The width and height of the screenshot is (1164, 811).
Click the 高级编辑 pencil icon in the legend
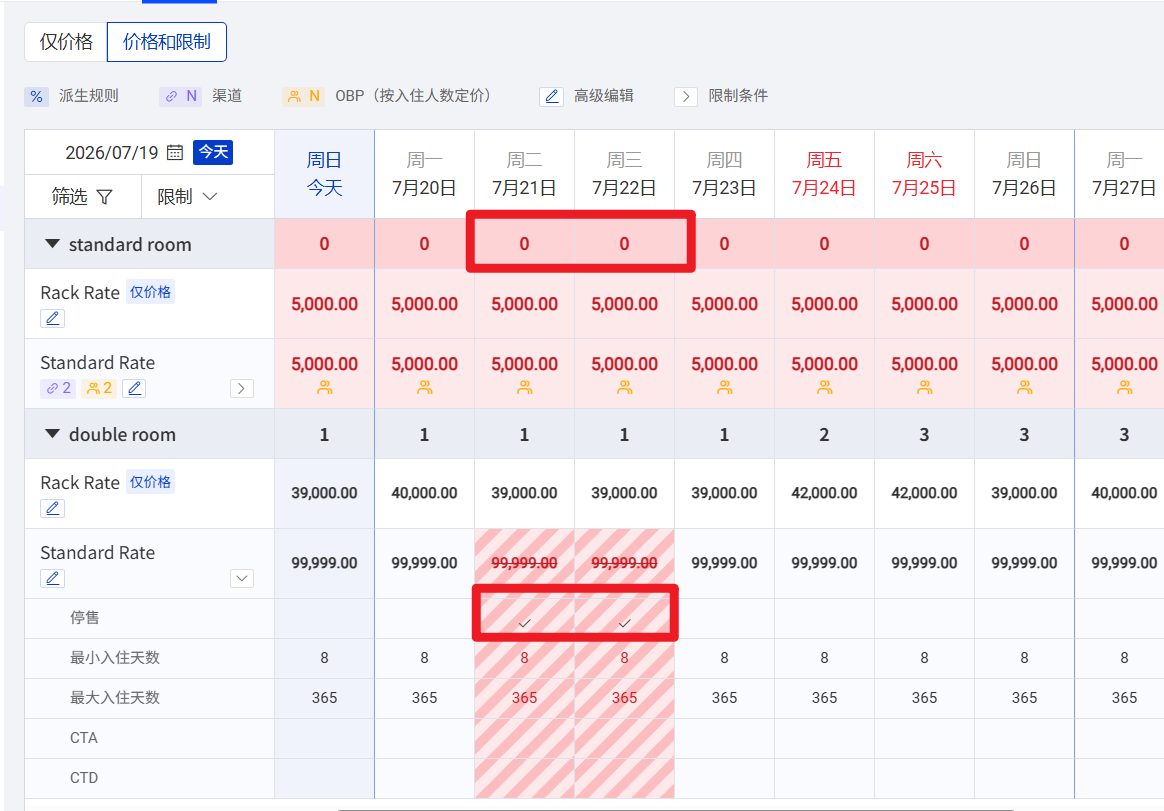click(552, 97)
